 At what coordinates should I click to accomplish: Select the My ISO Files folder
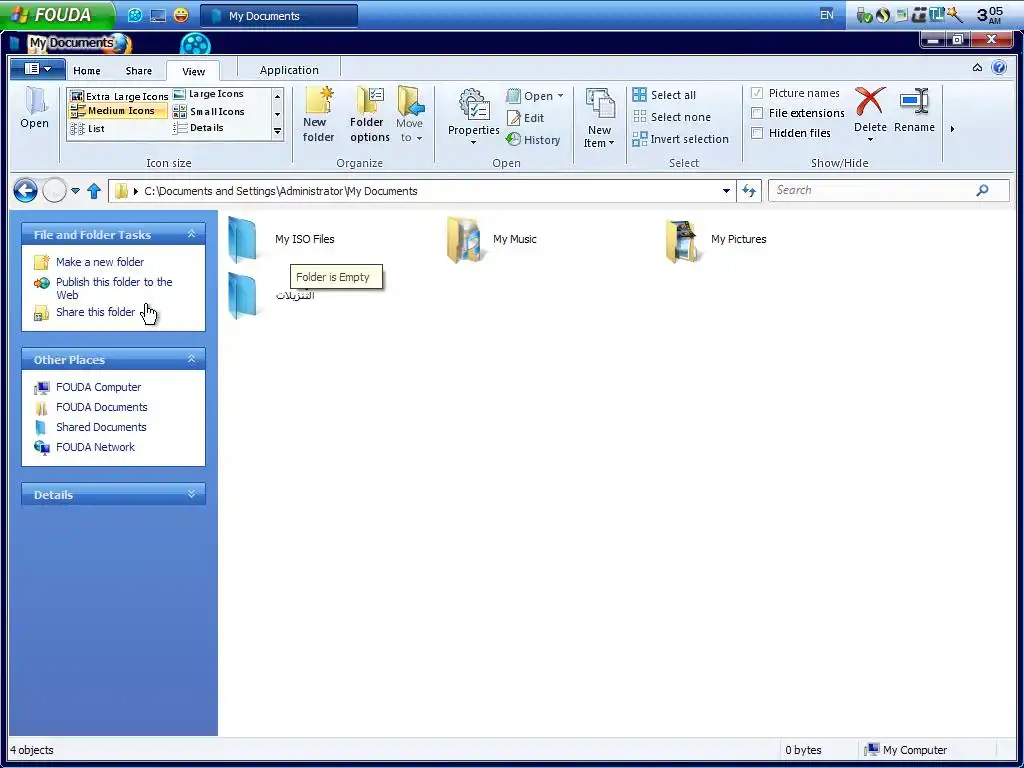(x=282, y=240)
